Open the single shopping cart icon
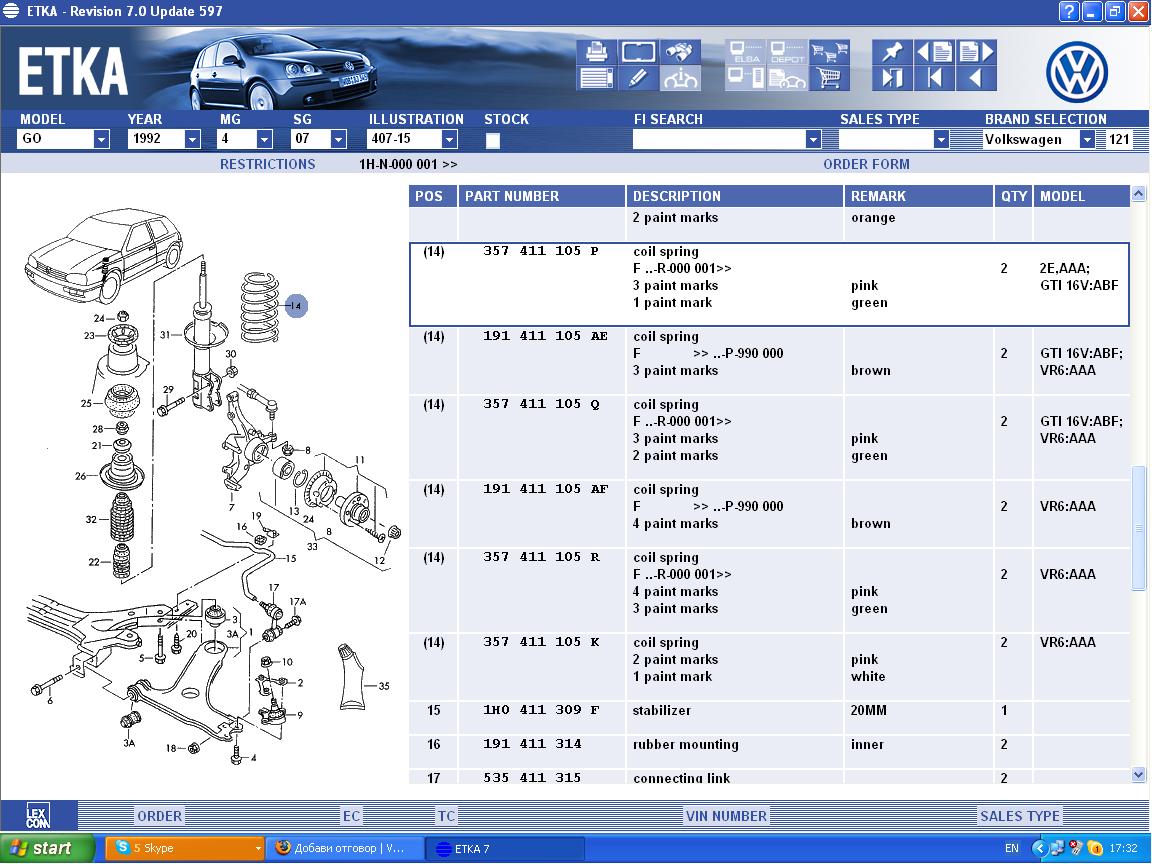This screenshot has height=864, width=1152. click(829, 78)
